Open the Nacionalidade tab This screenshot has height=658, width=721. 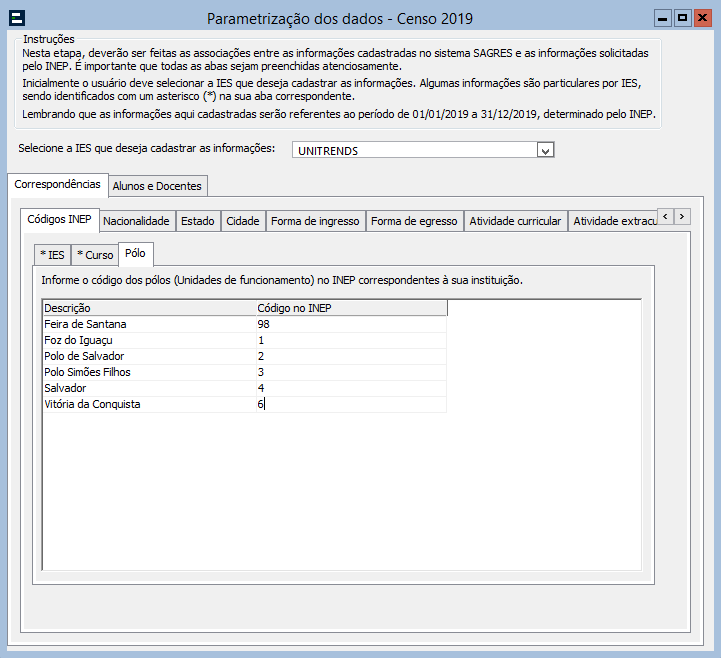point(136,221)
